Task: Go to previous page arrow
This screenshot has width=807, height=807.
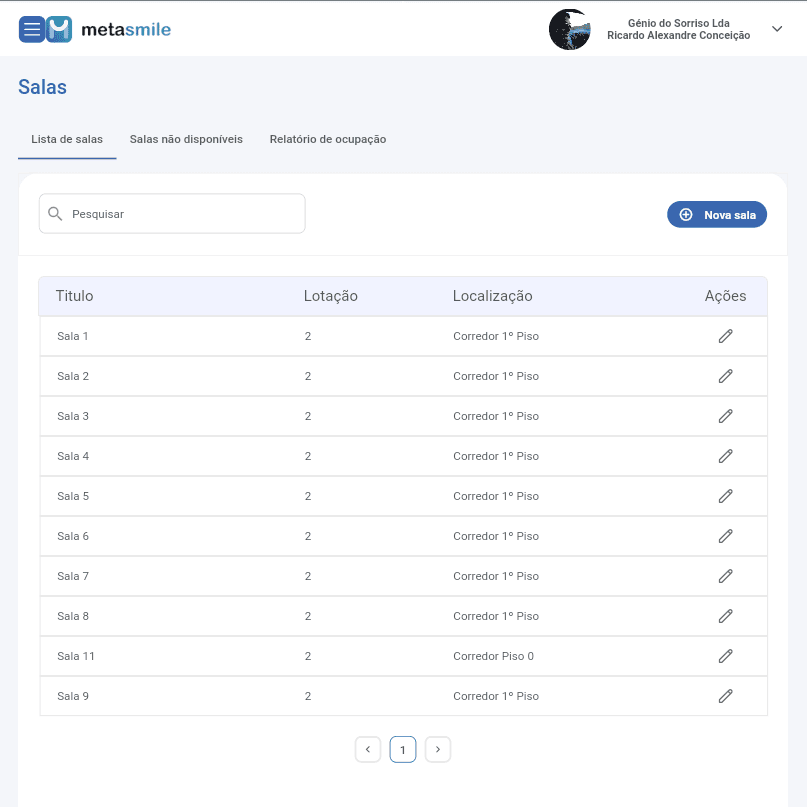Action: [368, 749]
